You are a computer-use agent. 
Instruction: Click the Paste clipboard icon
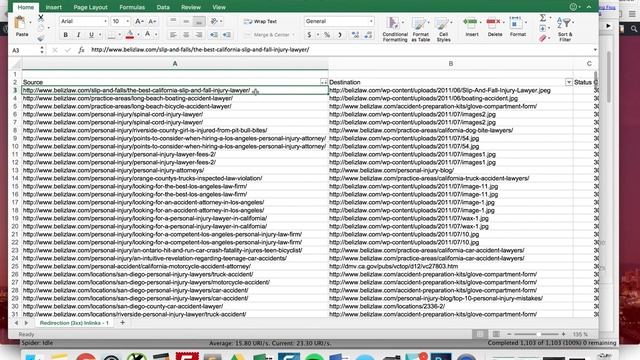tap(20, 23)
